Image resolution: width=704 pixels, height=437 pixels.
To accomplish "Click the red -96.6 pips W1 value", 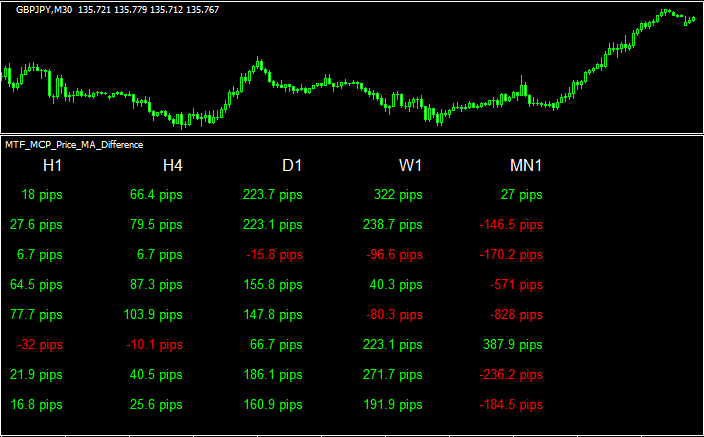I will pyautogui.click(x=395, y=255).
